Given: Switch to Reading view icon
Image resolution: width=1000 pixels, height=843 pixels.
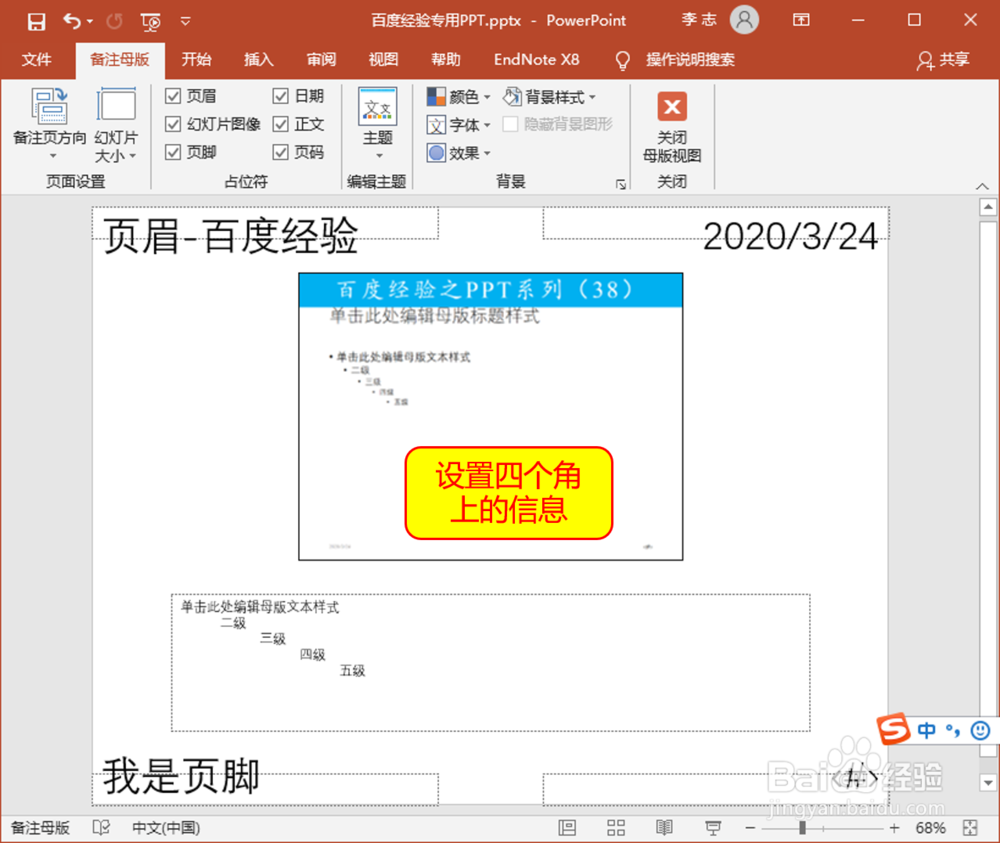Looking at the screenshot, I should [x=664, y=828].
